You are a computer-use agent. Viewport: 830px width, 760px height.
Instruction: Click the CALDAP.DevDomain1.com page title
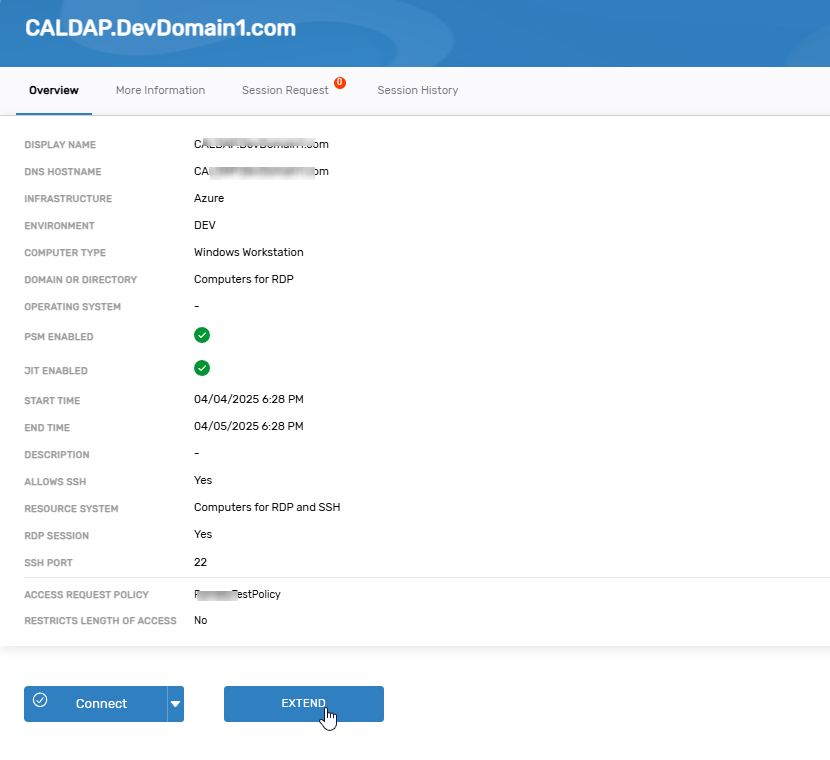tap(160, 28)
